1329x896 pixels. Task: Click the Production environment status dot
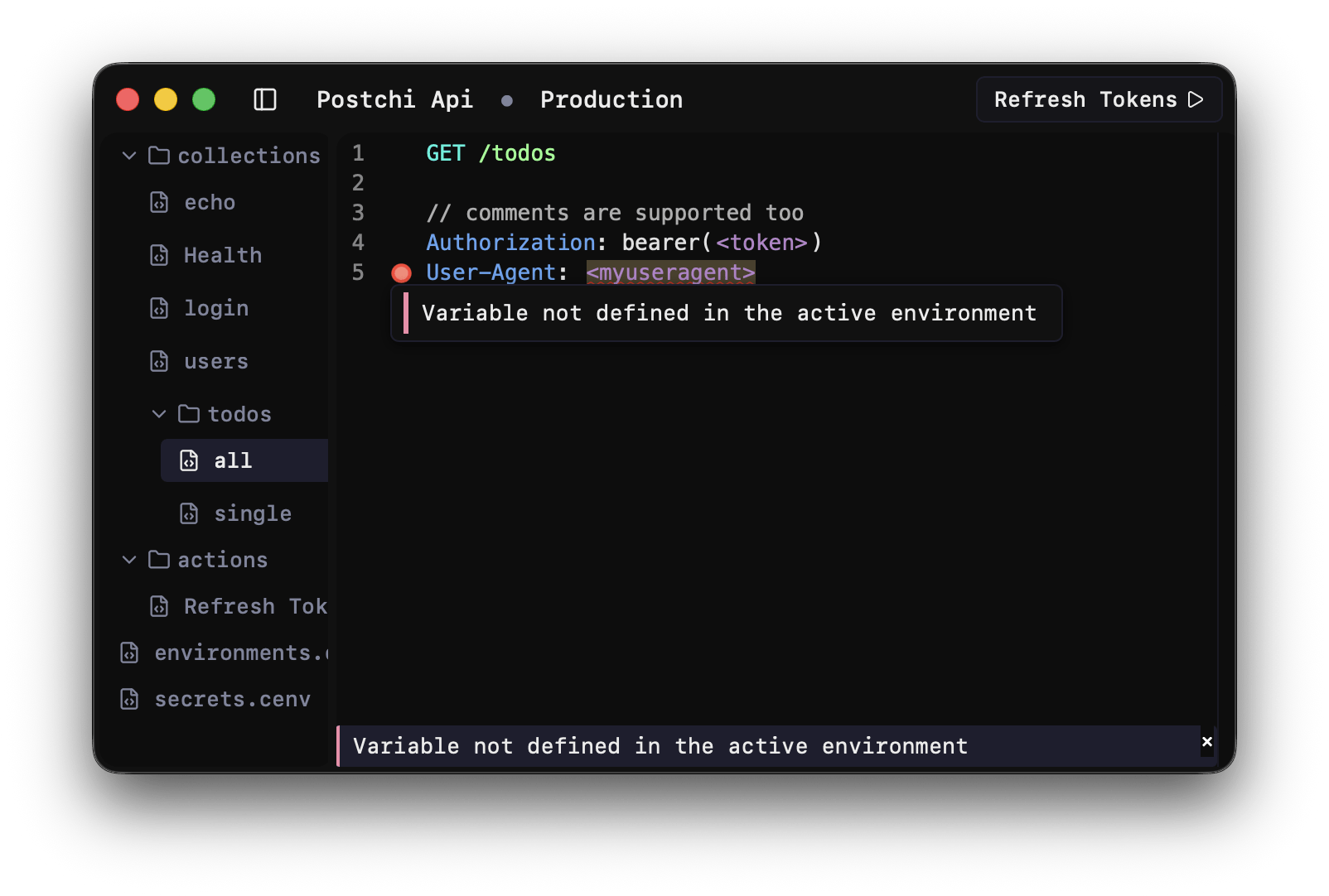coord(506,100)
